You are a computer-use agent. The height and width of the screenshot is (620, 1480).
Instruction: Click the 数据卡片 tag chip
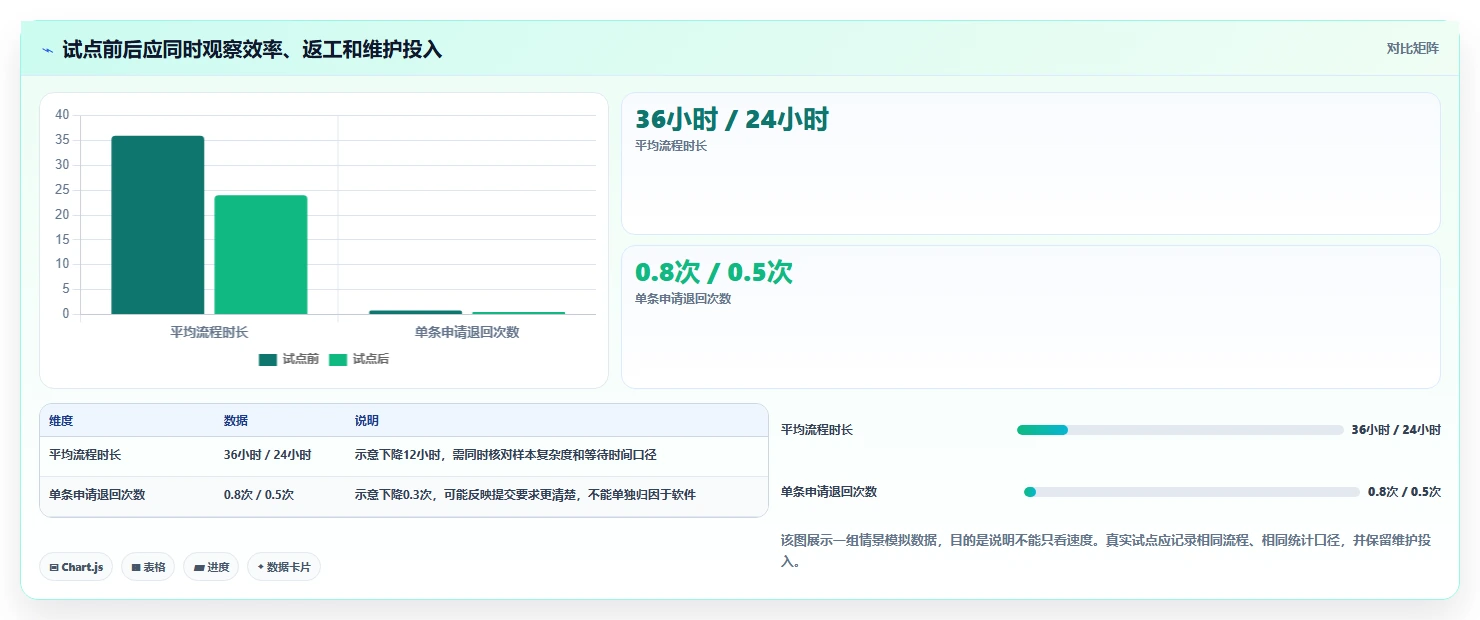coord(284,567)
